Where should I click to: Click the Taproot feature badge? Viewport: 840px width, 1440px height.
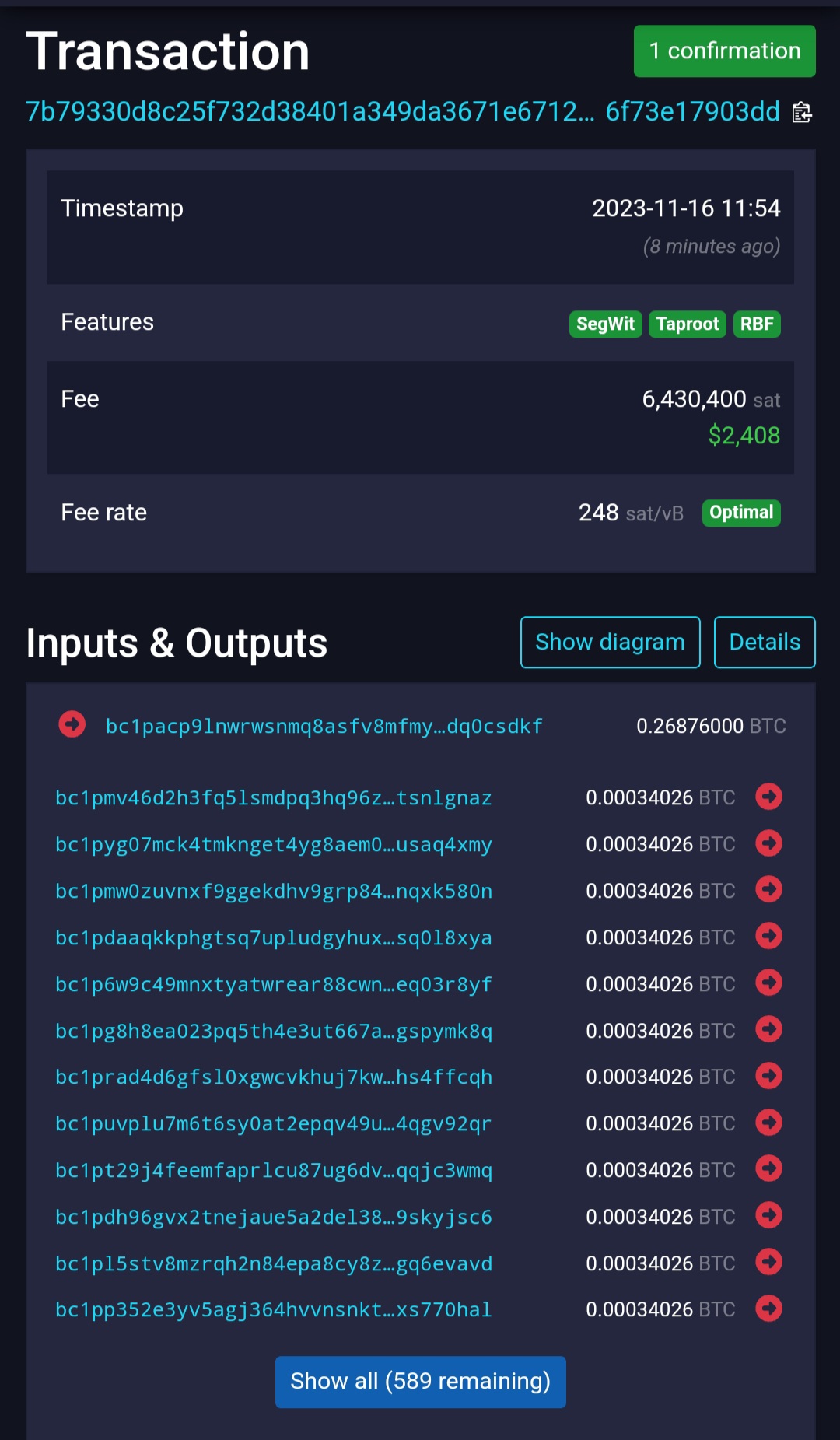pos(687,324)
